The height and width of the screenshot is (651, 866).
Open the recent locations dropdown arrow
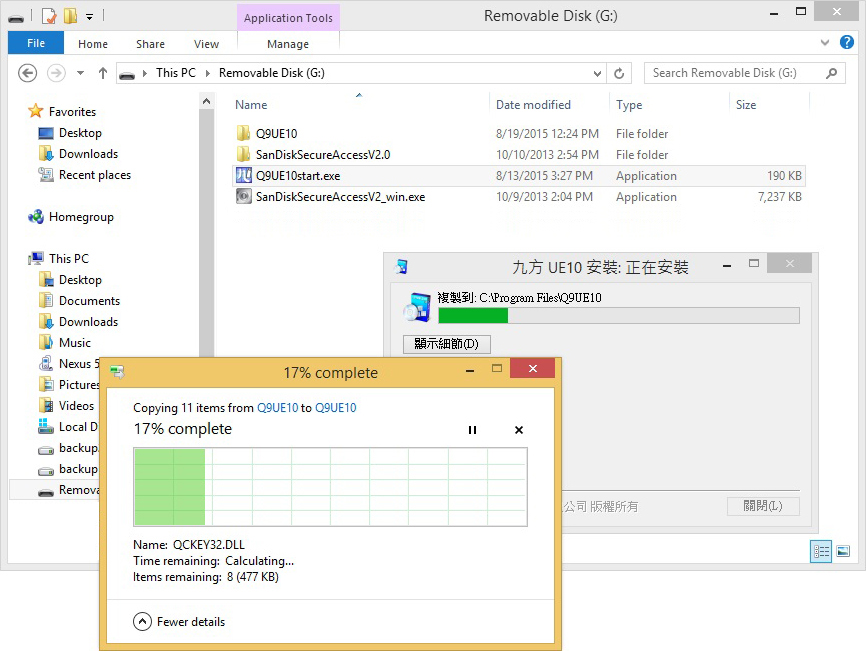point(81,73)
